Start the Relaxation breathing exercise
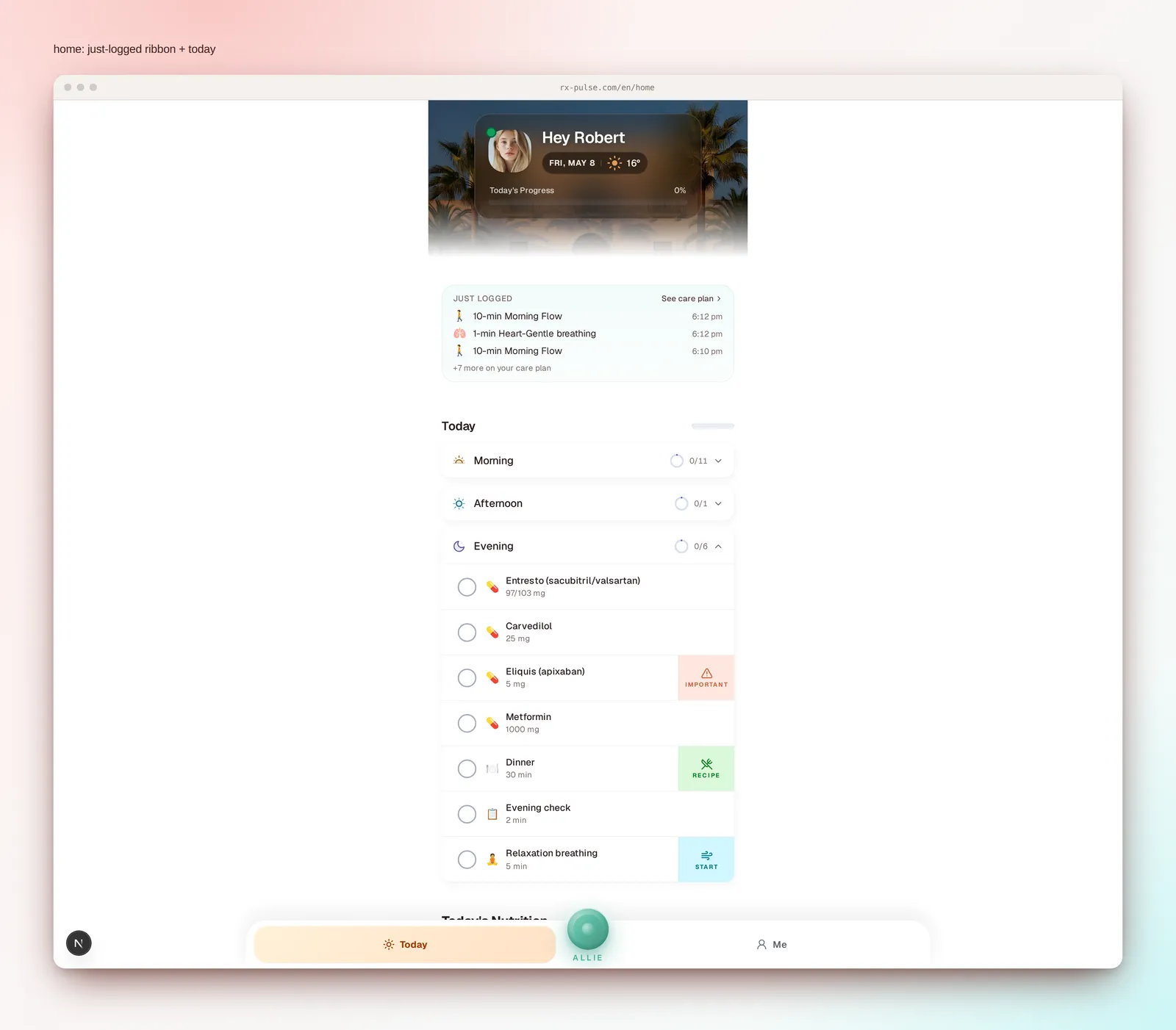Viewport: 1176px width, 1030px height. click(706, 860)
